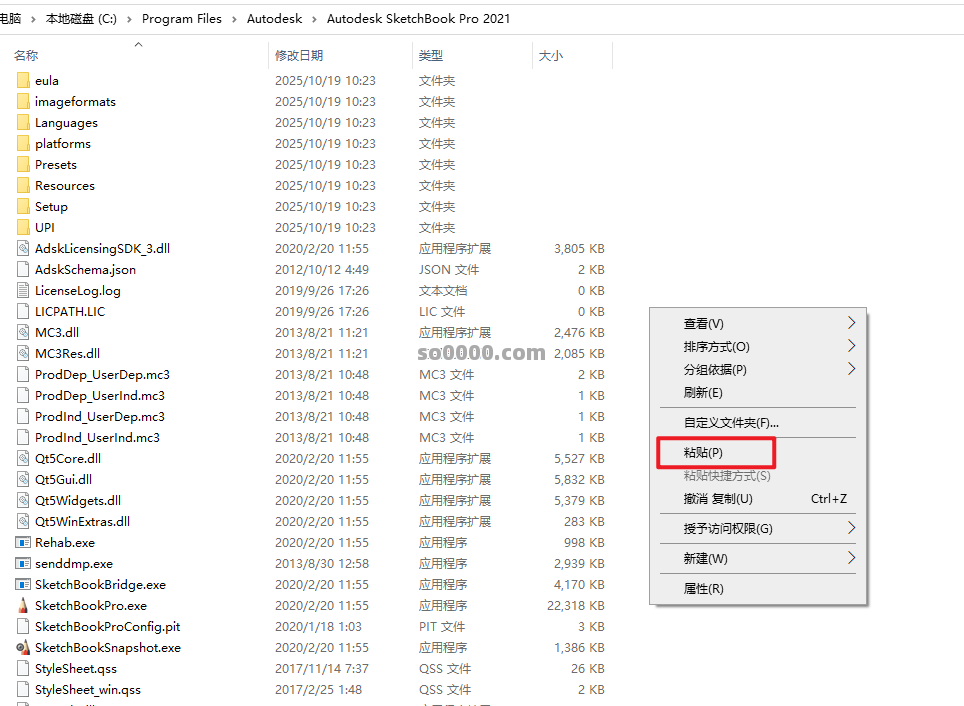Viewport: 964px width, 706px height.
Task: Click the Languages folder icon
Action: (23, 122)
